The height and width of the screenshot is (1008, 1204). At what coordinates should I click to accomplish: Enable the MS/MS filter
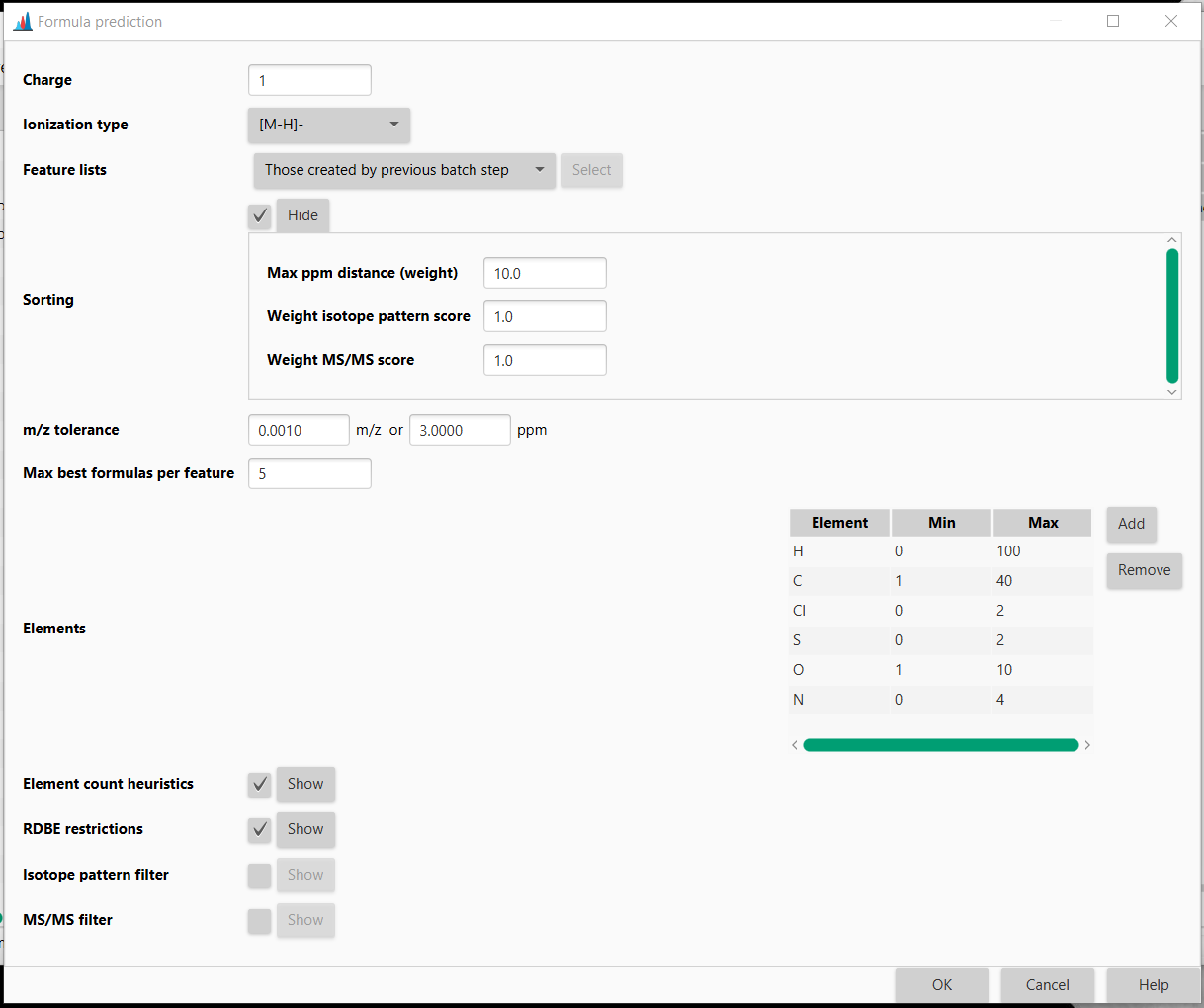(259, 920)
